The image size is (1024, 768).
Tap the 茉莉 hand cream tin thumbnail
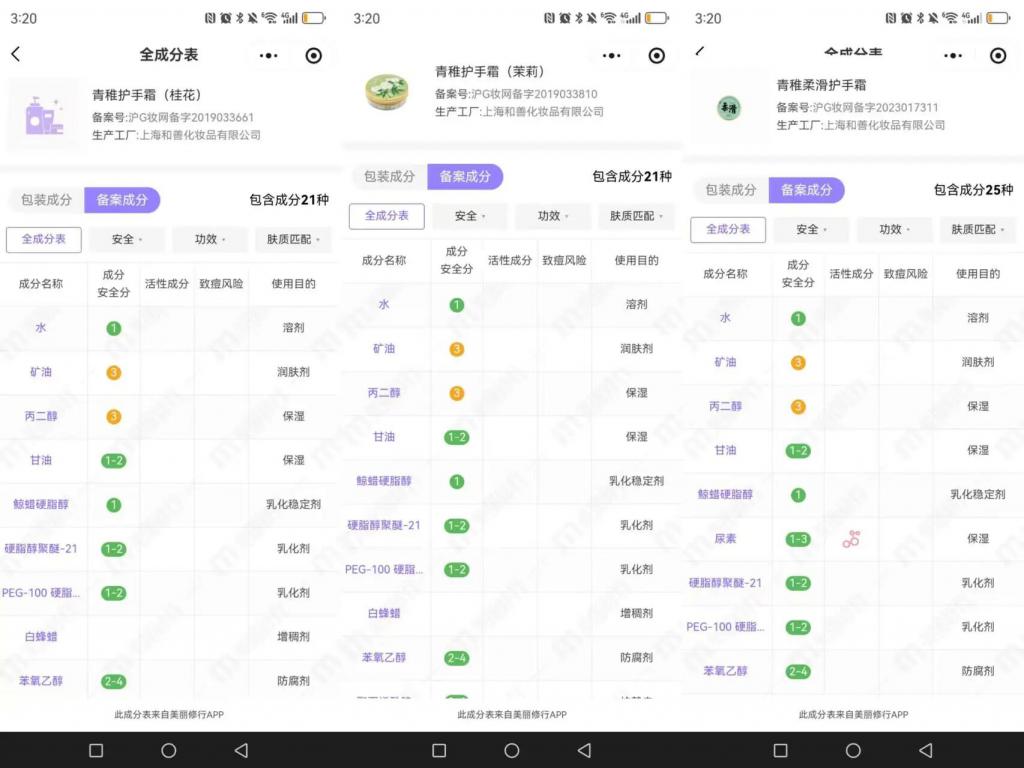click(387, 92)
